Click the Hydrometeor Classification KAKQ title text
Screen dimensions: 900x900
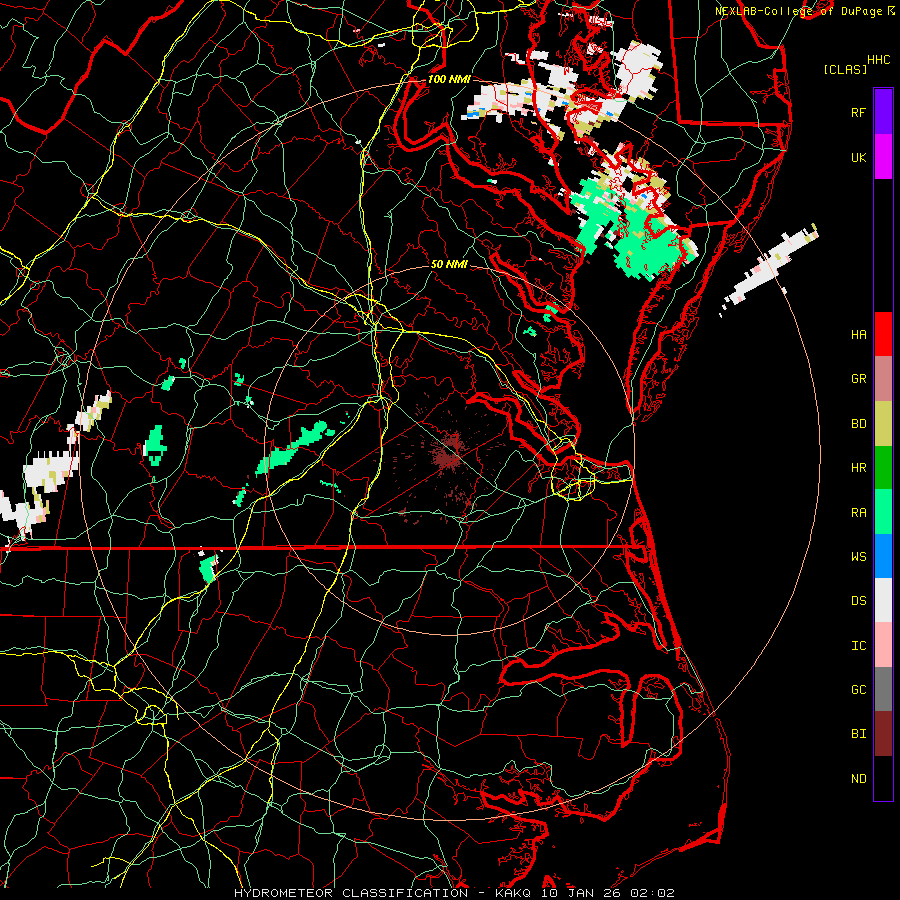pyautogui.click(x=453, y=893)
